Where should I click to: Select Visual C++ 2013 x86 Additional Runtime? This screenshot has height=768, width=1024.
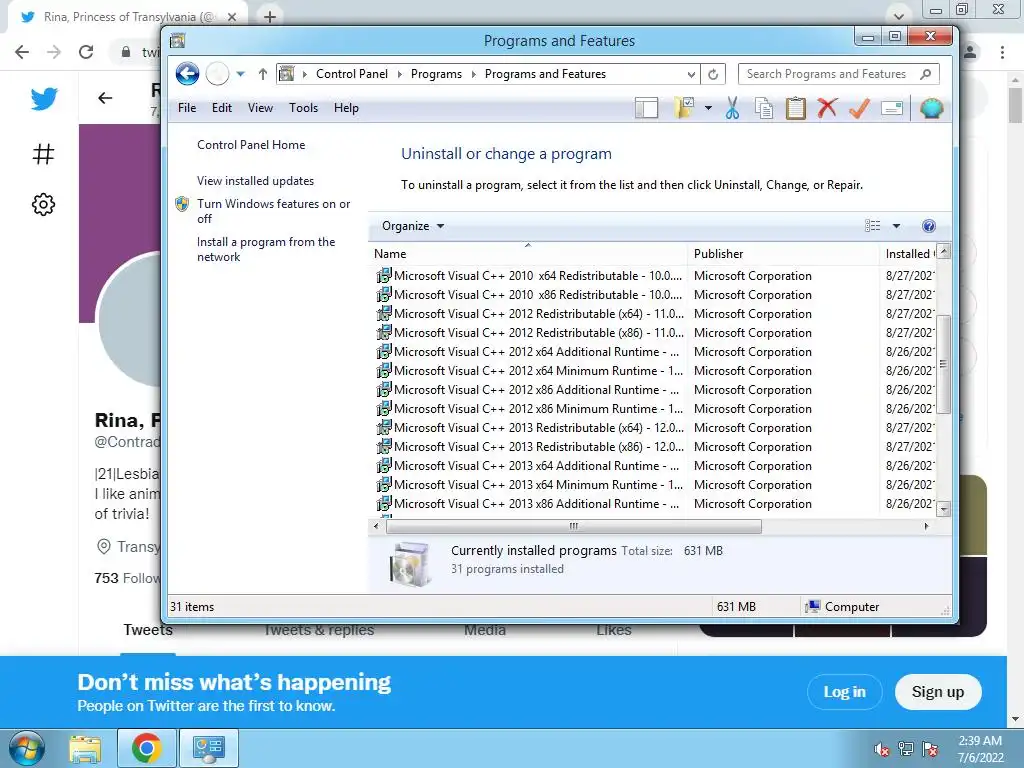point(654,504)
